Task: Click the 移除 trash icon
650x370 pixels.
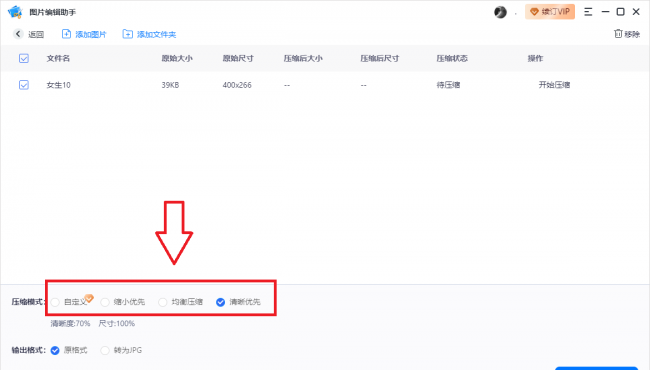Action: tap(618, 34)
